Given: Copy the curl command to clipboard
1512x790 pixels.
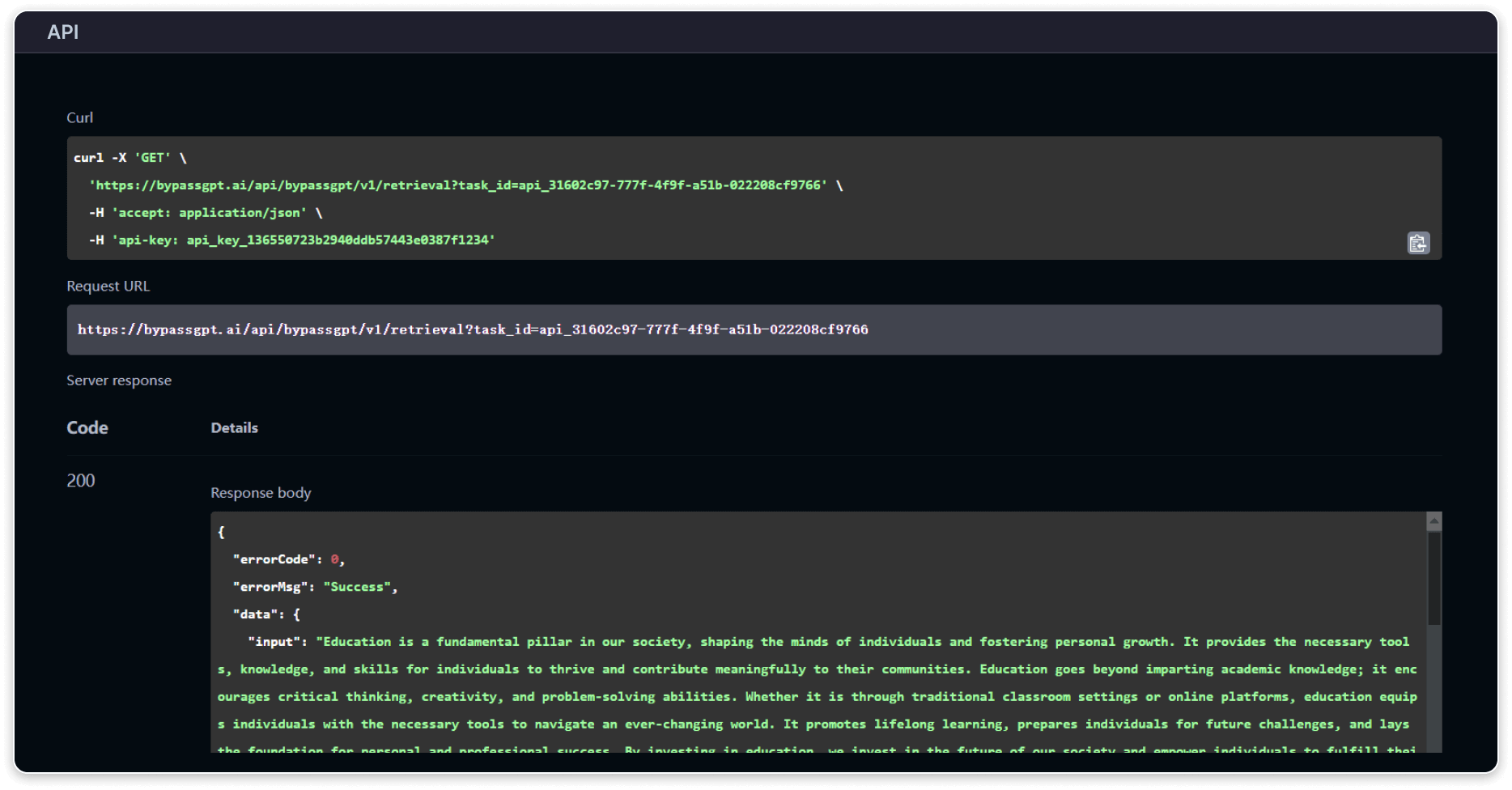Looking at the screenshot, I should tap(1418, 243).
